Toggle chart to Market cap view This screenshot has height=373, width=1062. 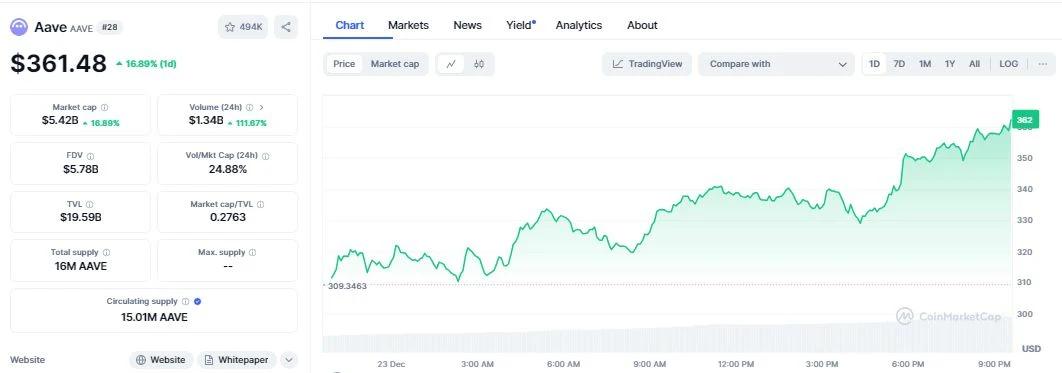pos(395,64)
